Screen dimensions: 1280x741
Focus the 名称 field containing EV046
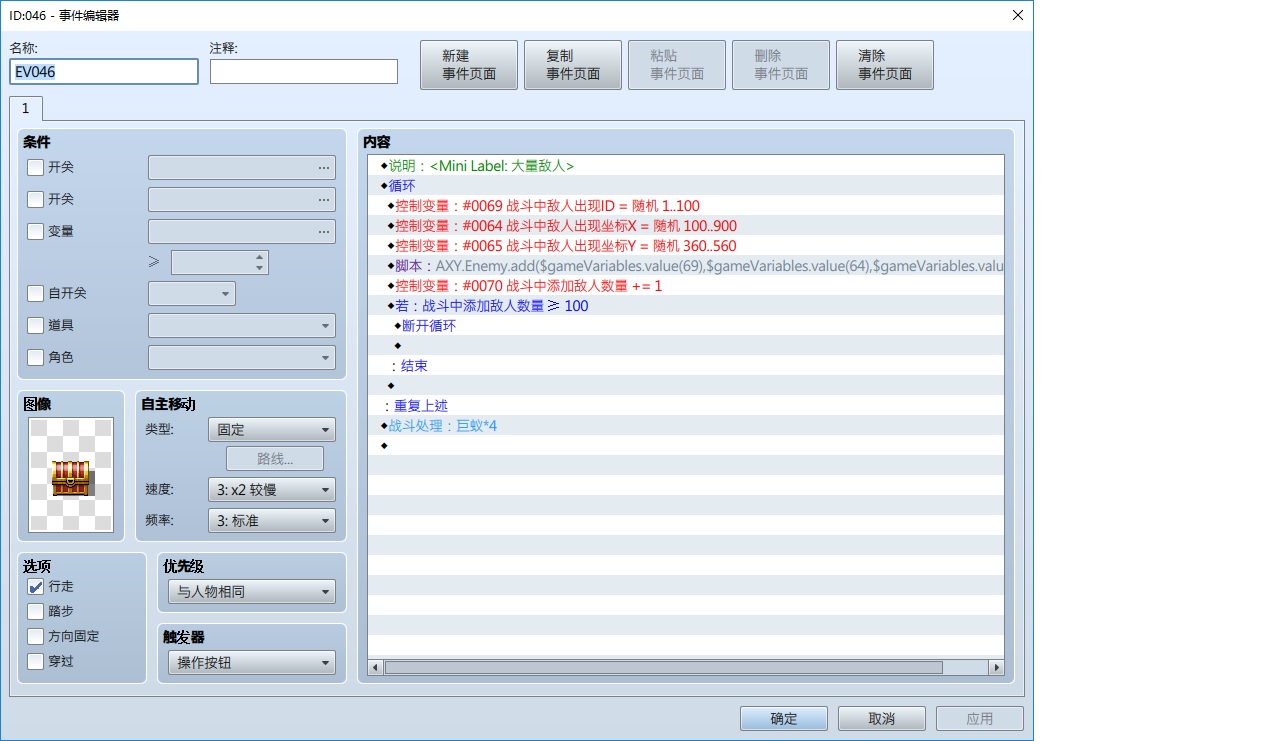tap(104, 72)
